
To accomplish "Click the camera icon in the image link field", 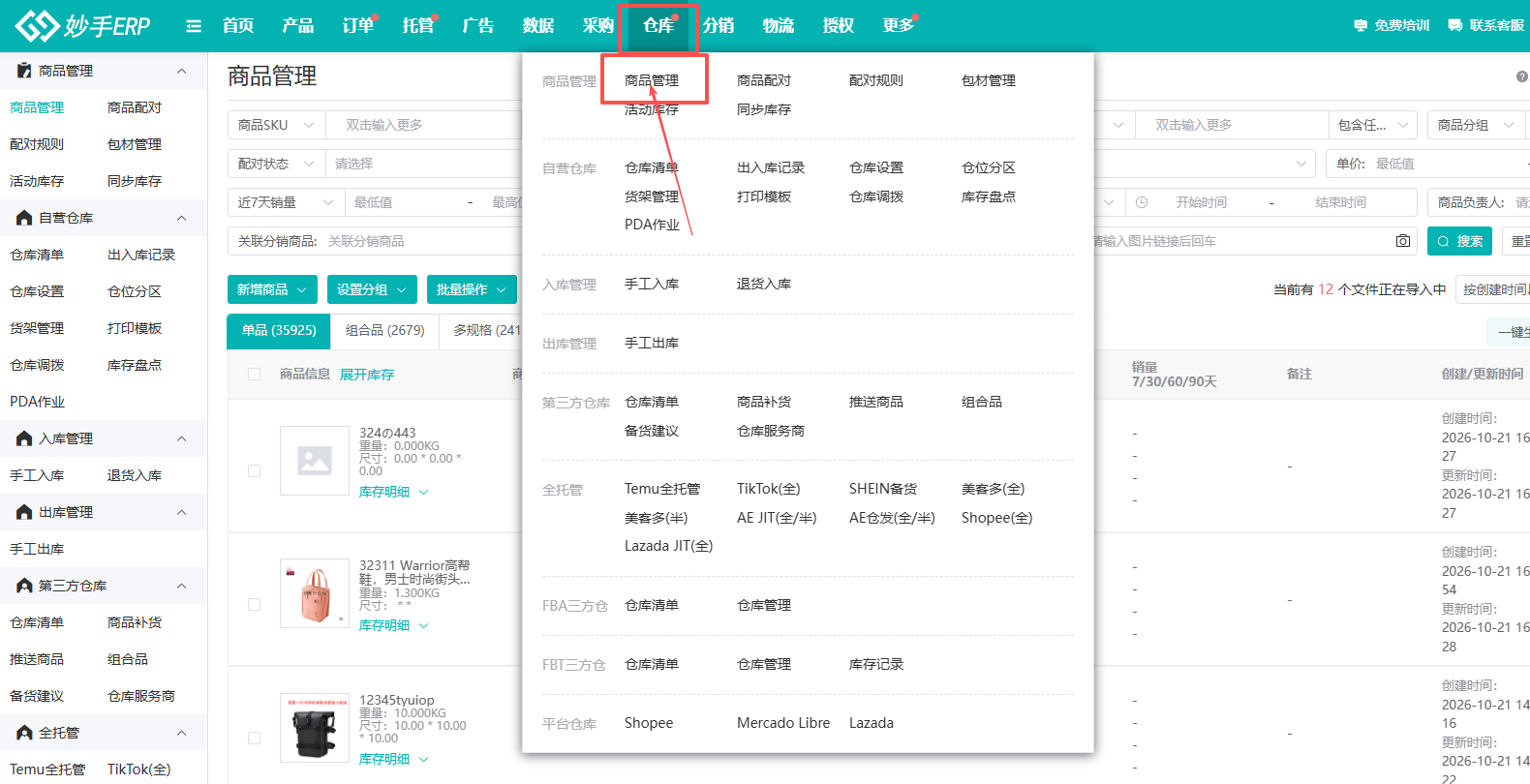I will tap(1403, 241).
